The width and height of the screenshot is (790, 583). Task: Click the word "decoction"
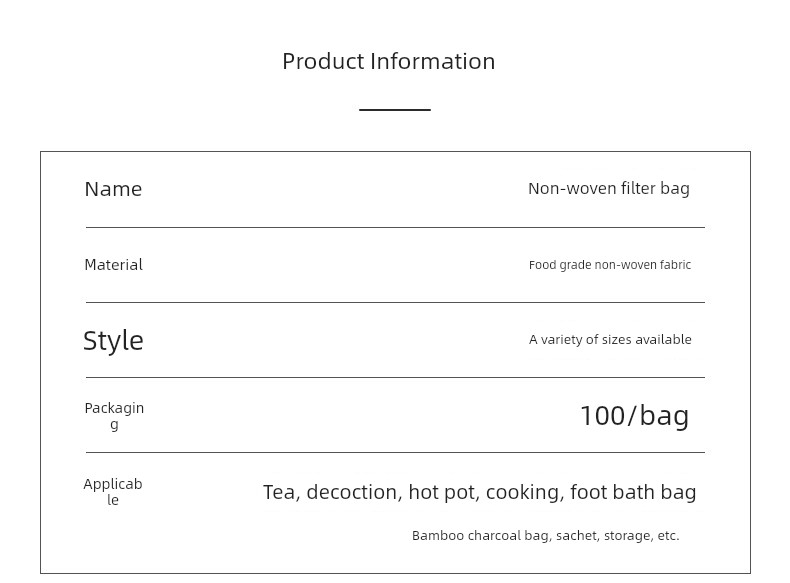pos(353,492)
